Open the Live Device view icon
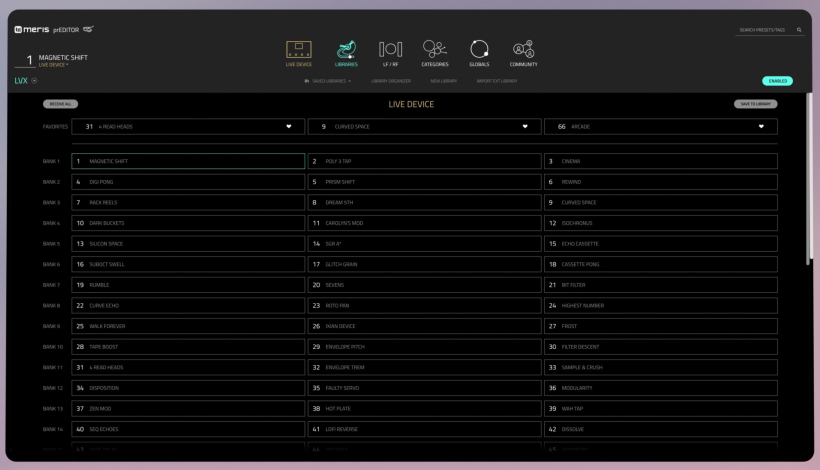This screenshot has width=820, height=470. point(299,50)
